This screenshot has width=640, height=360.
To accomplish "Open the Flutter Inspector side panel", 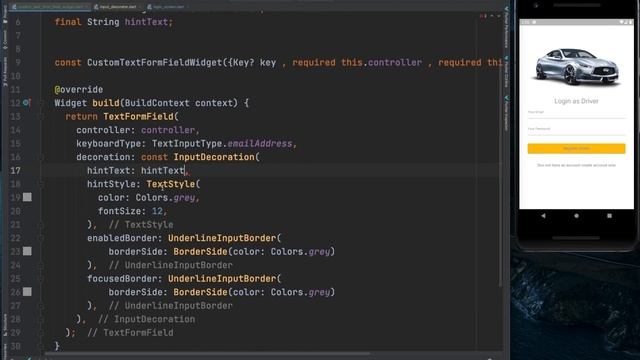I will click(507, 113).
